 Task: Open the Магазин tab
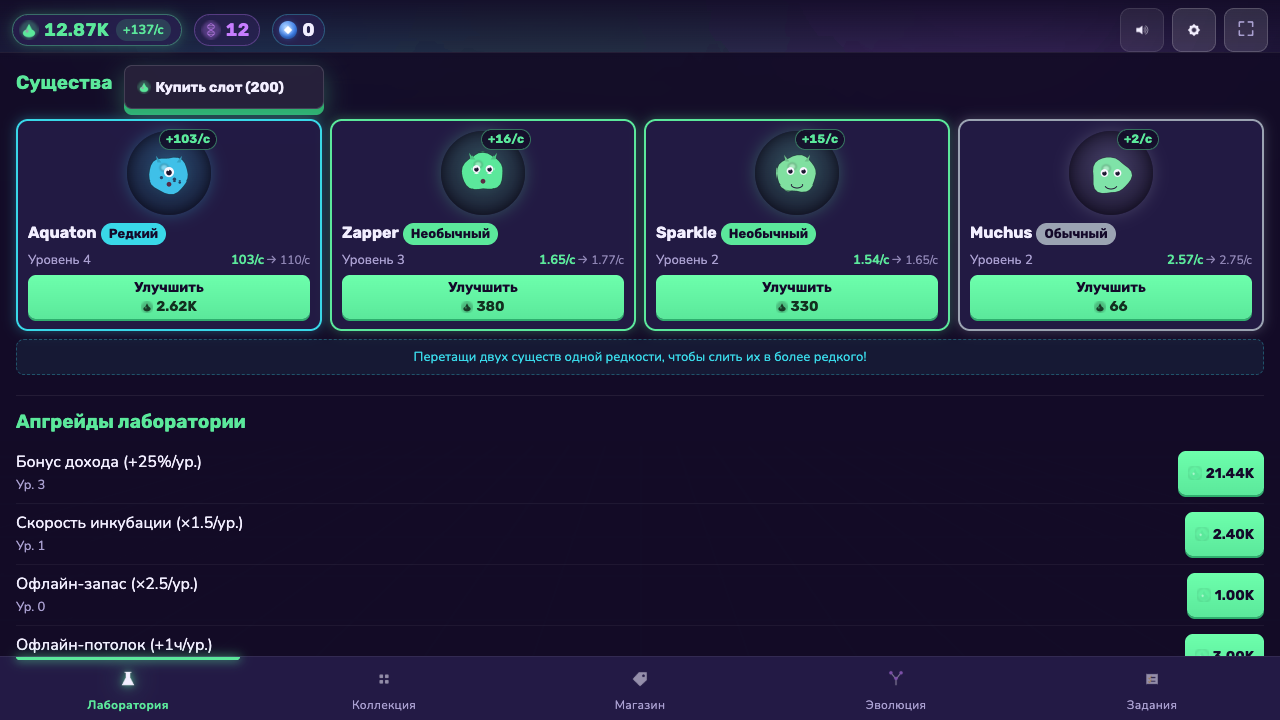(640, 689)
